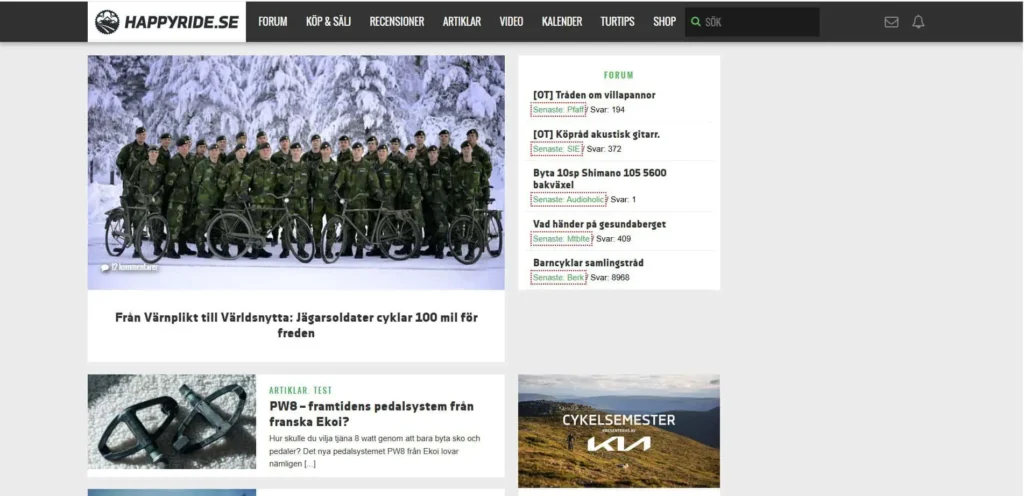
Task: Open Recensioner in navigation bar
Action: tap(396, 22)
